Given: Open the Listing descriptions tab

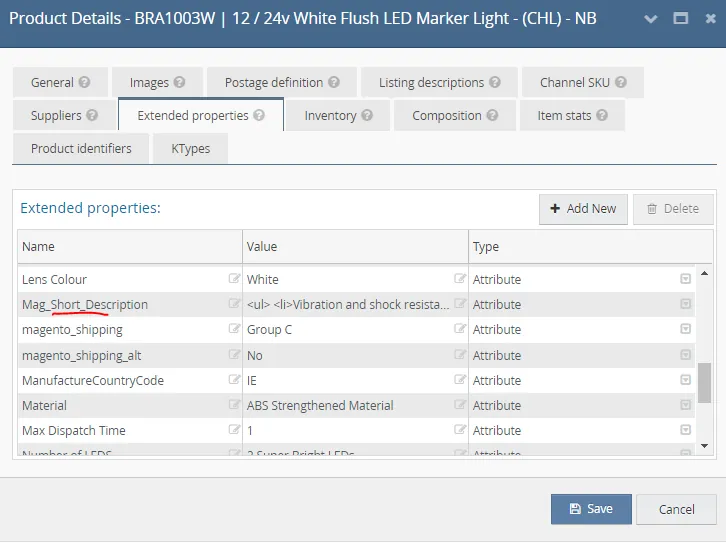Looking at the screenshot, I should (439, 82).
